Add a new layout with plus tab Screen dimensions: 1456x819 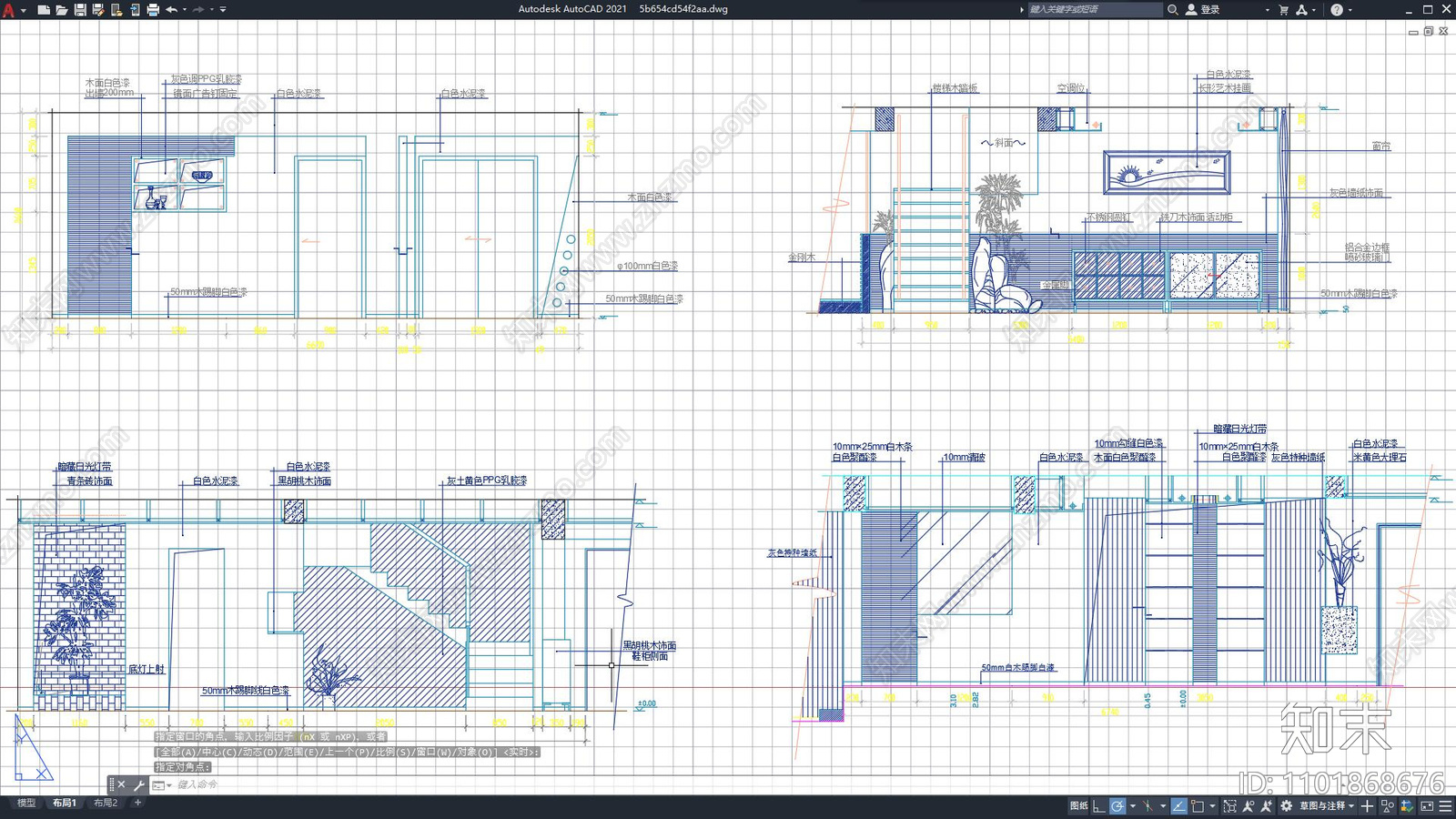pos(138,803)
